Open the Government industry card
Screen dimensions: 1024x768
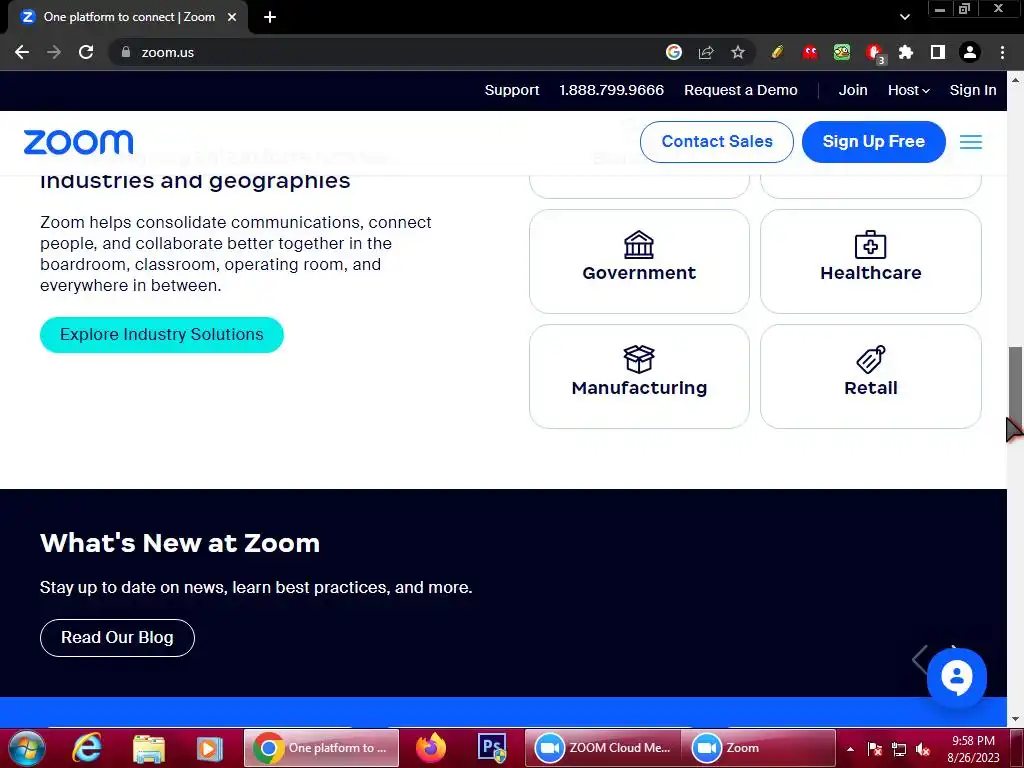click(639, 261)
